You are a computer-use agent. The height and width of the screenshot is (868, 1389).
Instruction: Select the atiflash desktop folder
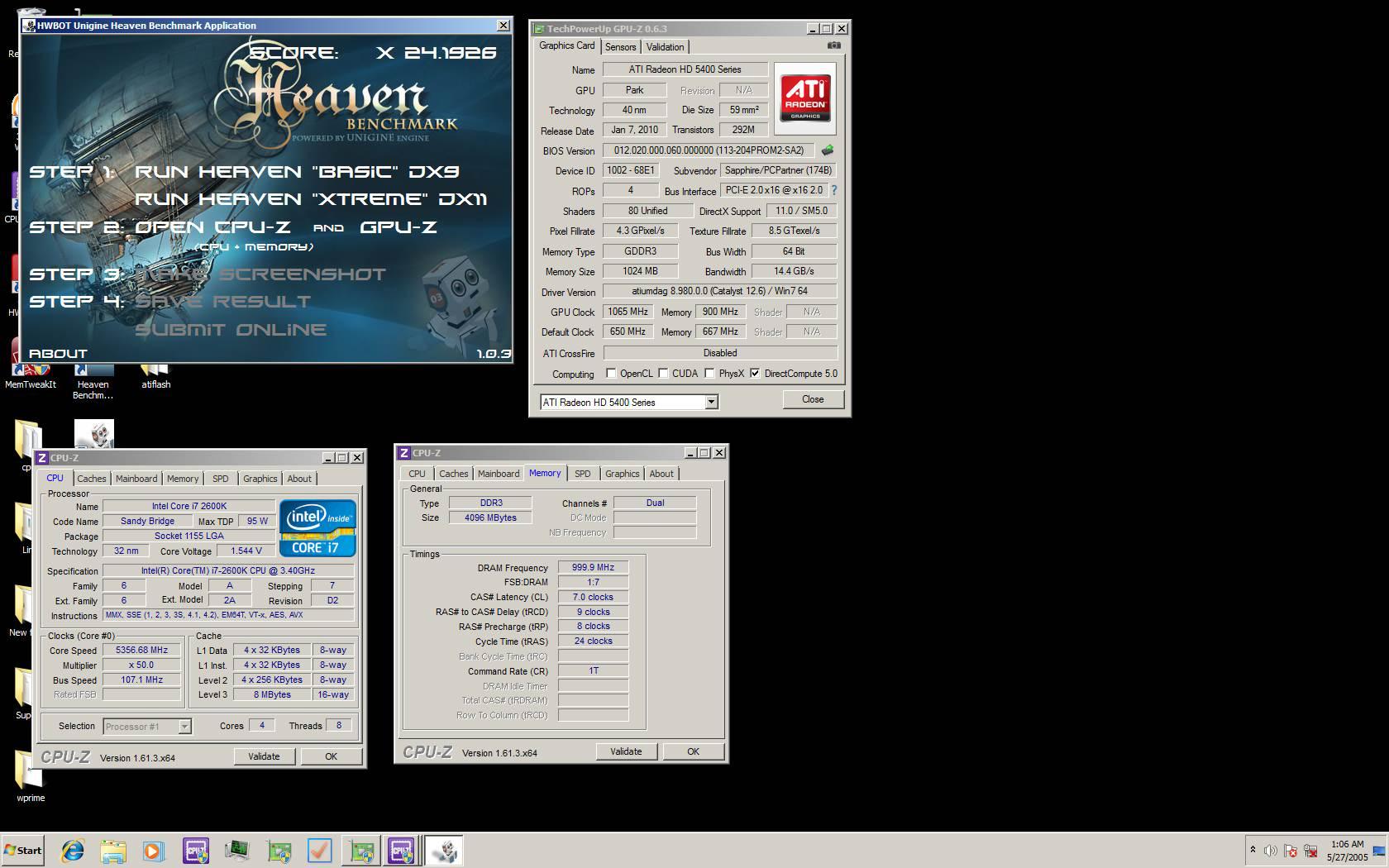(x=155, y=378)
